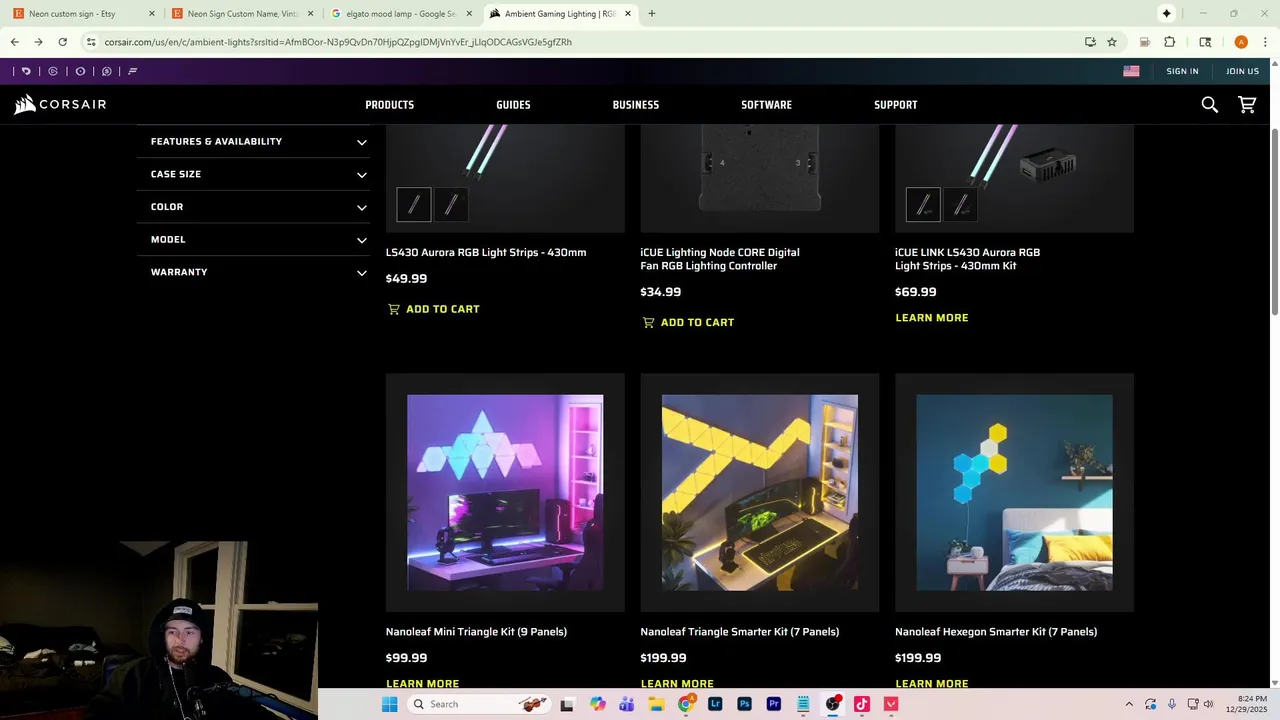Open File Explorer from the taskbar
1280x720 pixels.
pyautogui.click(x=656, y=704)
